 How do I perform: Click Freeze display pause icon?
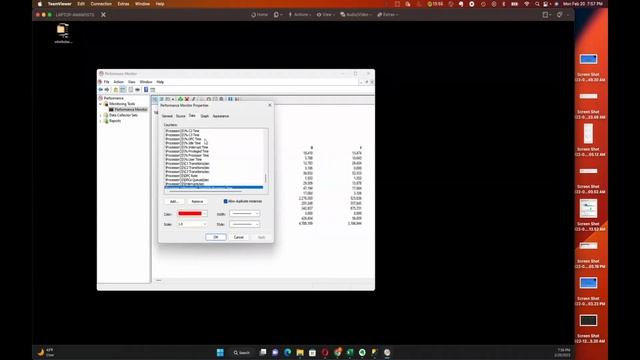(x=230, y=99)
